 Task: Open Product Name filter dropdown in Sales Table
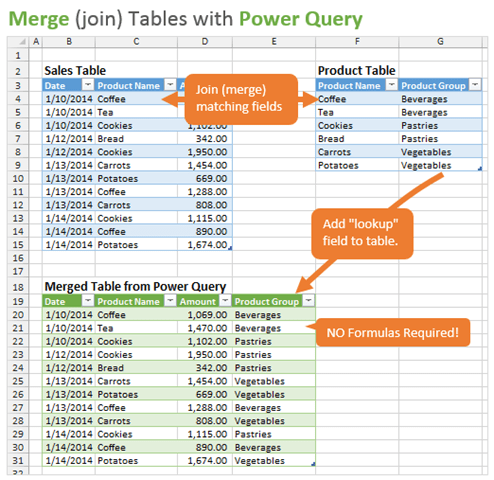click(170, 85)
